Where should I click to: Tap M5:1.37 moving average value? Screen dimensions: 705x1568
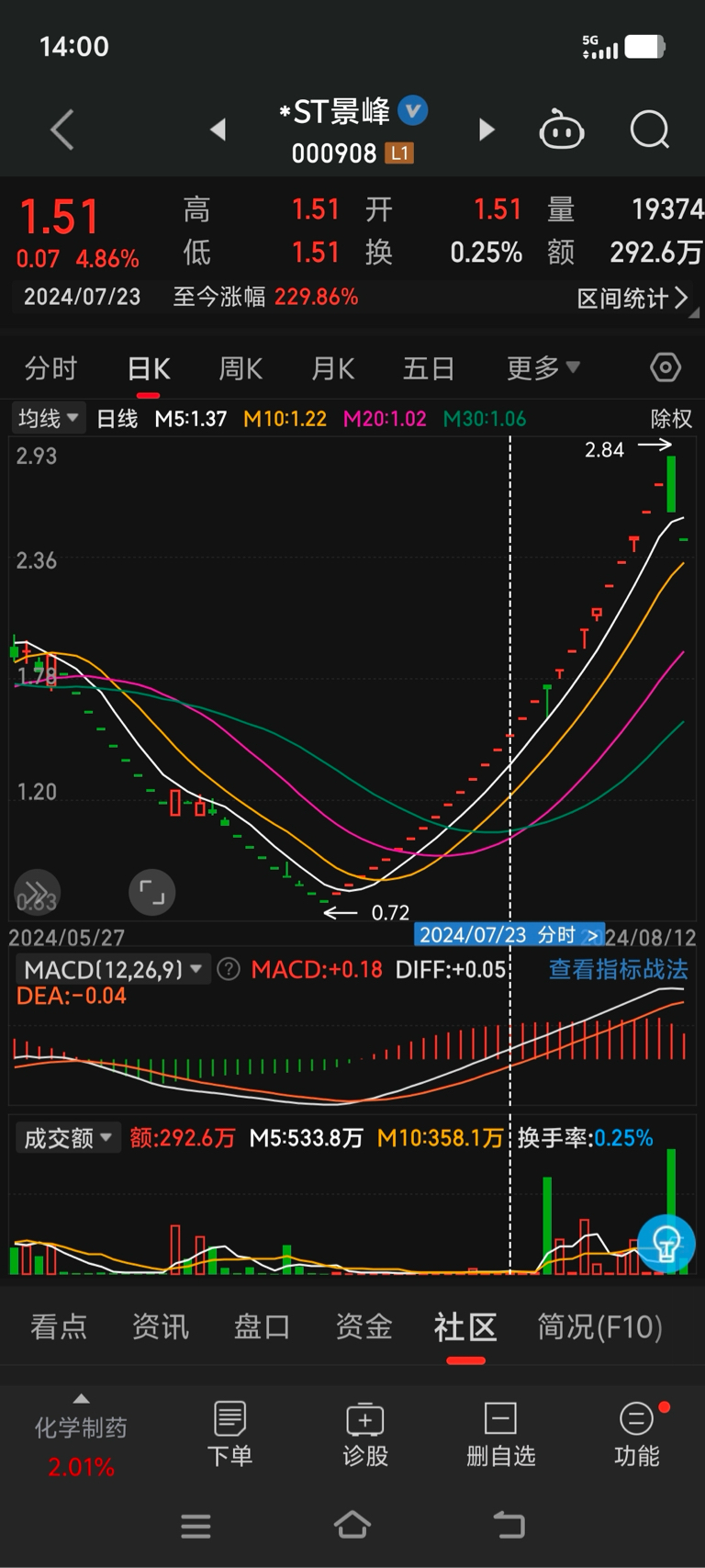click(191, 419)
